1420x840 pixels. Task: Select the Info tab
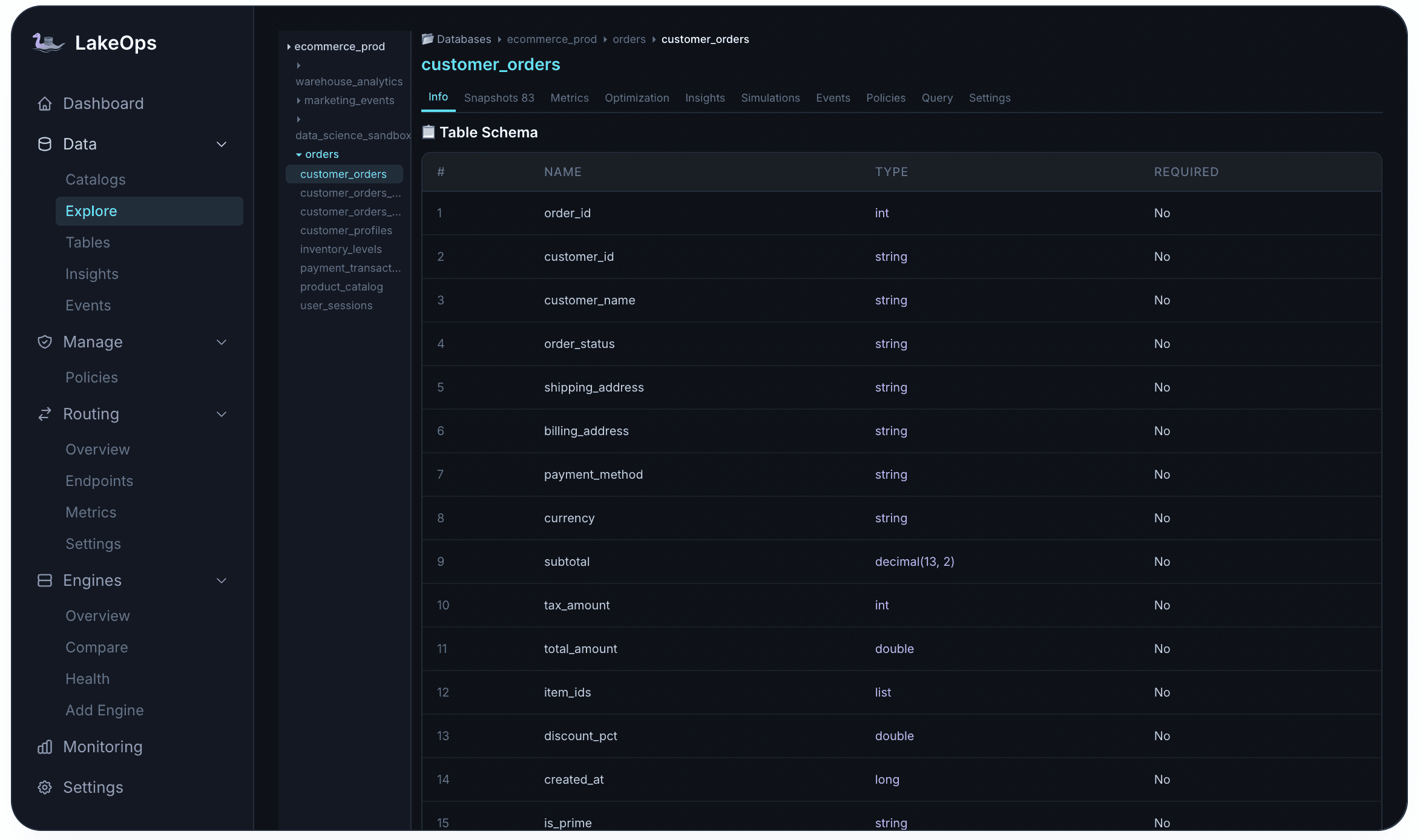438,97
